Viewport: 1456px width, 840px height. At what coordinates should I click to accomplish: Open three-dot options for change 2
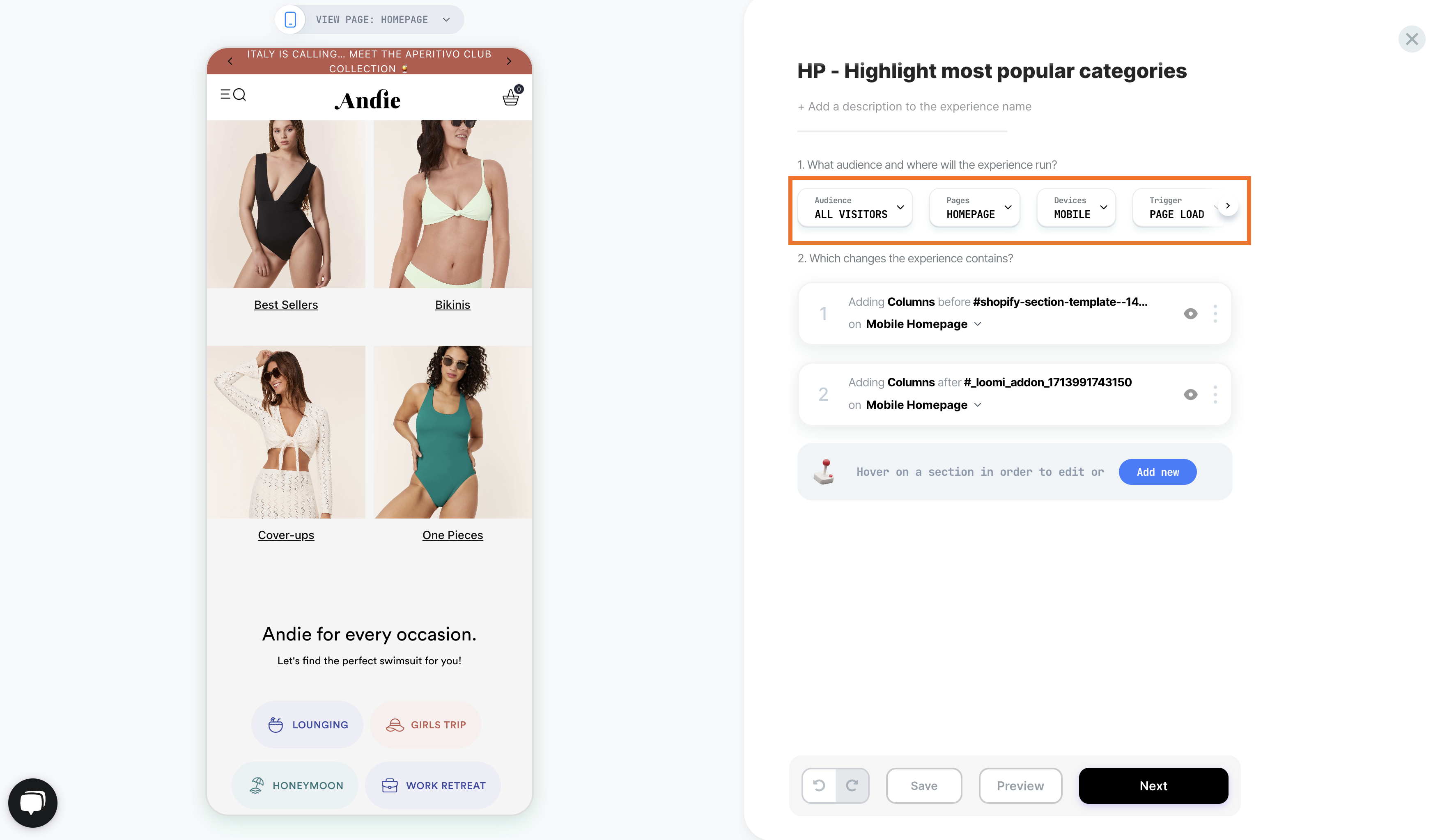(1215, 395)
